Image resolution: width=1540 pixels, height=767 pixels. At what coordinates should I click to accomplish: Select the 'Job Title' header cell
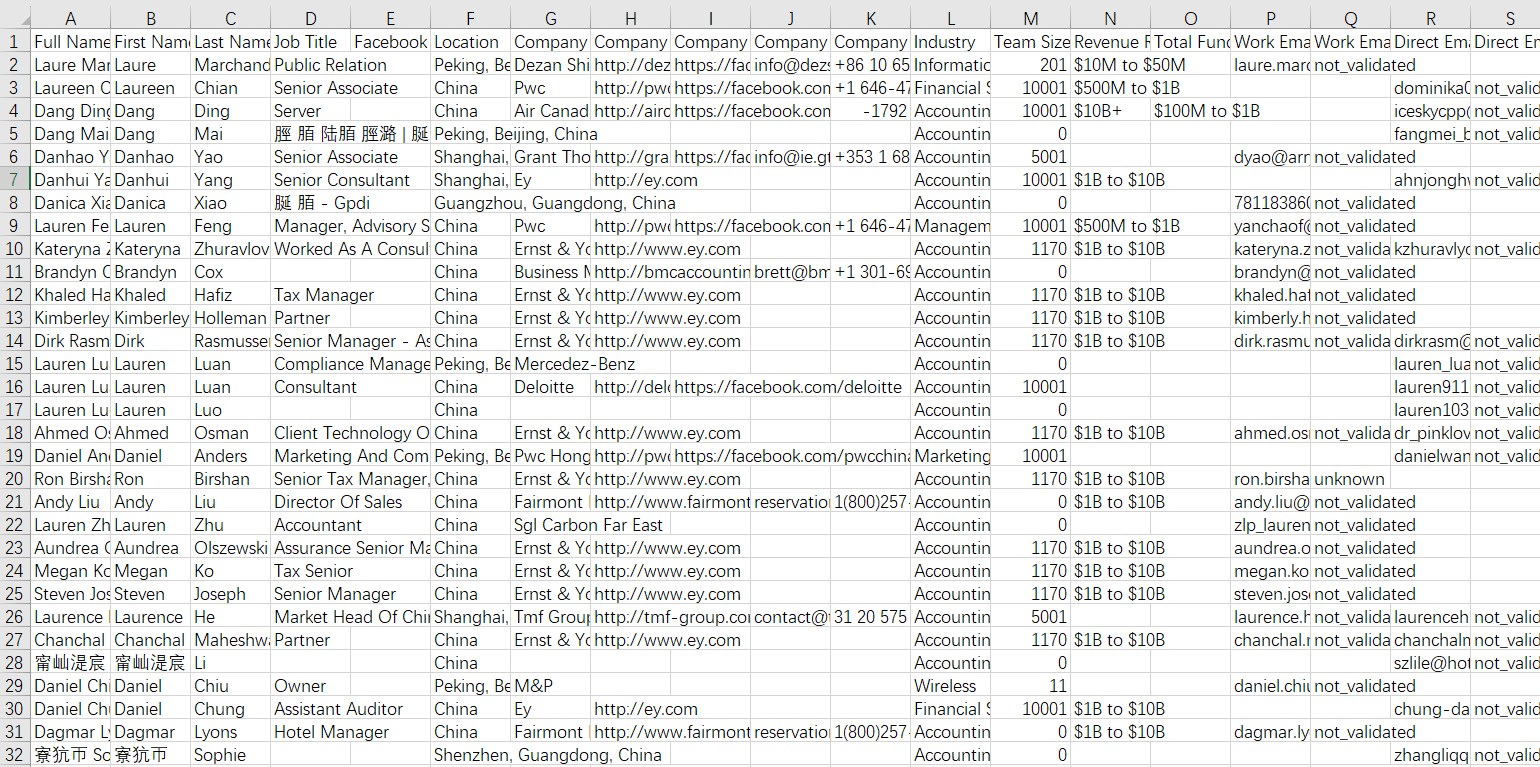pyautogui.click(x=310, y=42)
